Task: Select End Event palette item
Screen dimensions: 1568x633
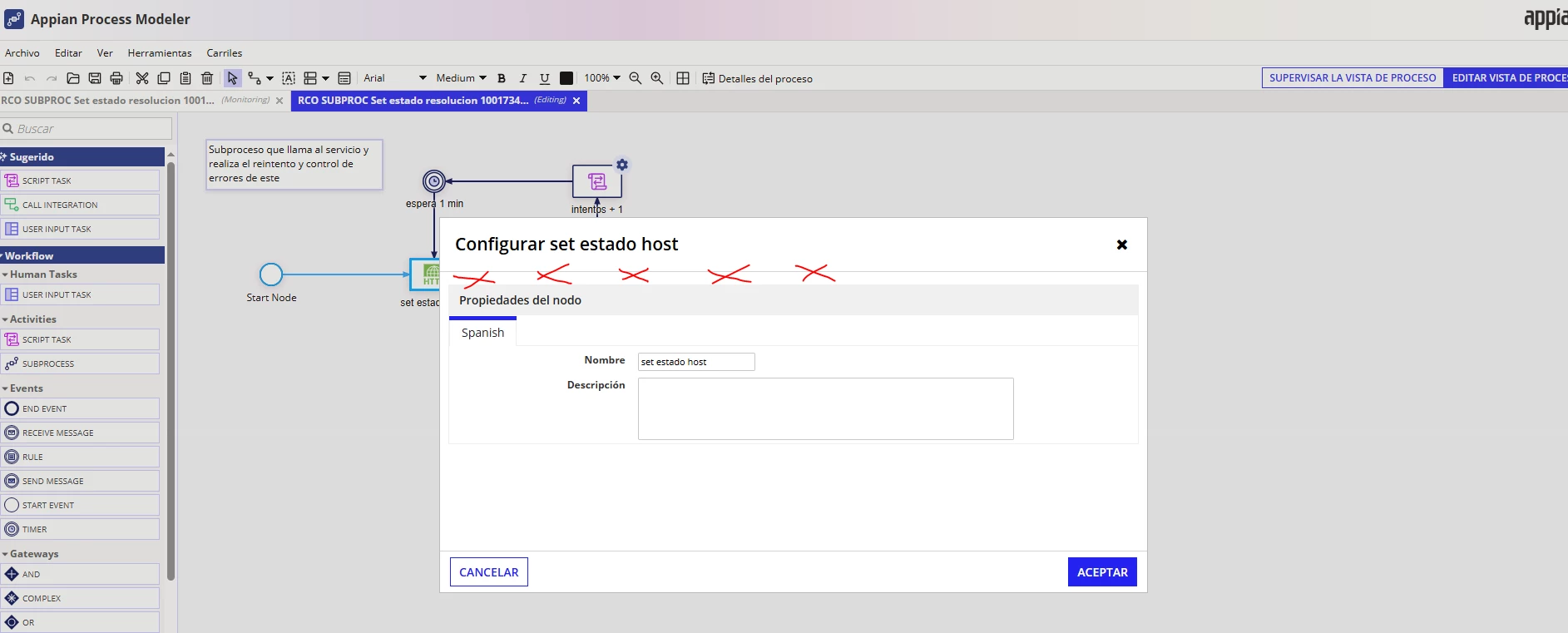Action: point(80,408)
